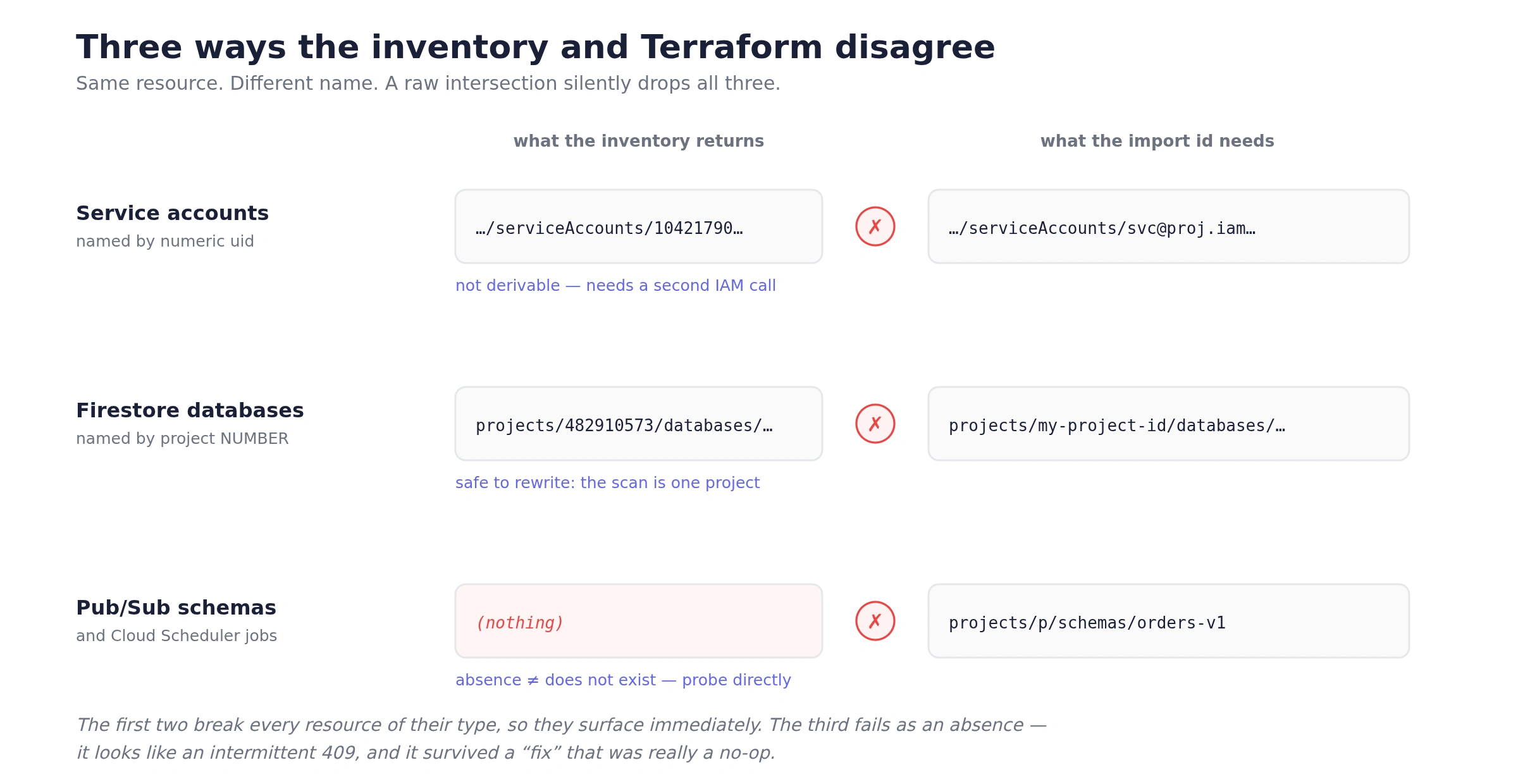
Task: Select the serviceAccounts/svc@proj.iam import id box
Action: click(x=1169, y=226)
